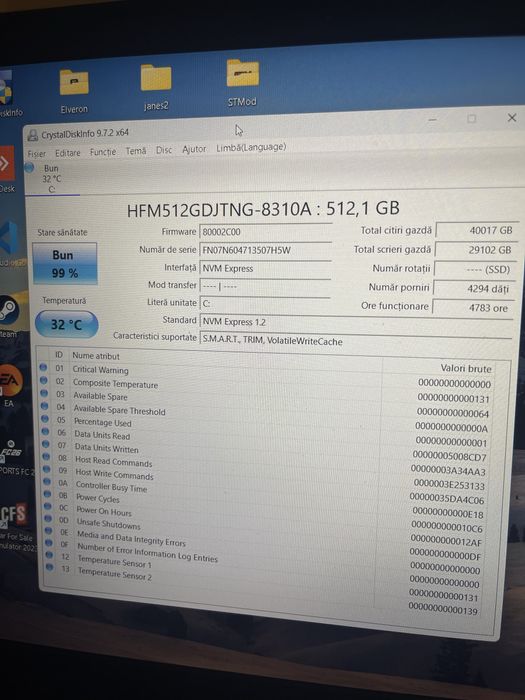Select the Bun 32 °C C: disk tab

52,179
